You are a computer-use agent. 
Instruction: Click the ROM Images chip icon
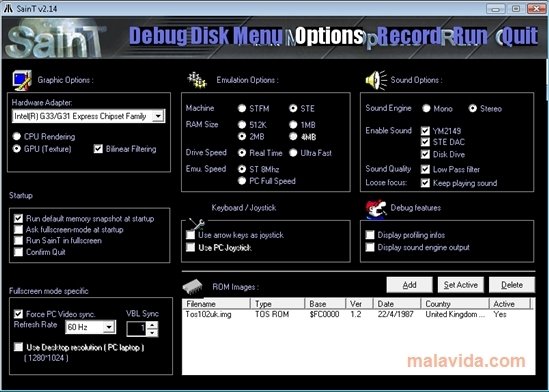[x=193, y=287]
